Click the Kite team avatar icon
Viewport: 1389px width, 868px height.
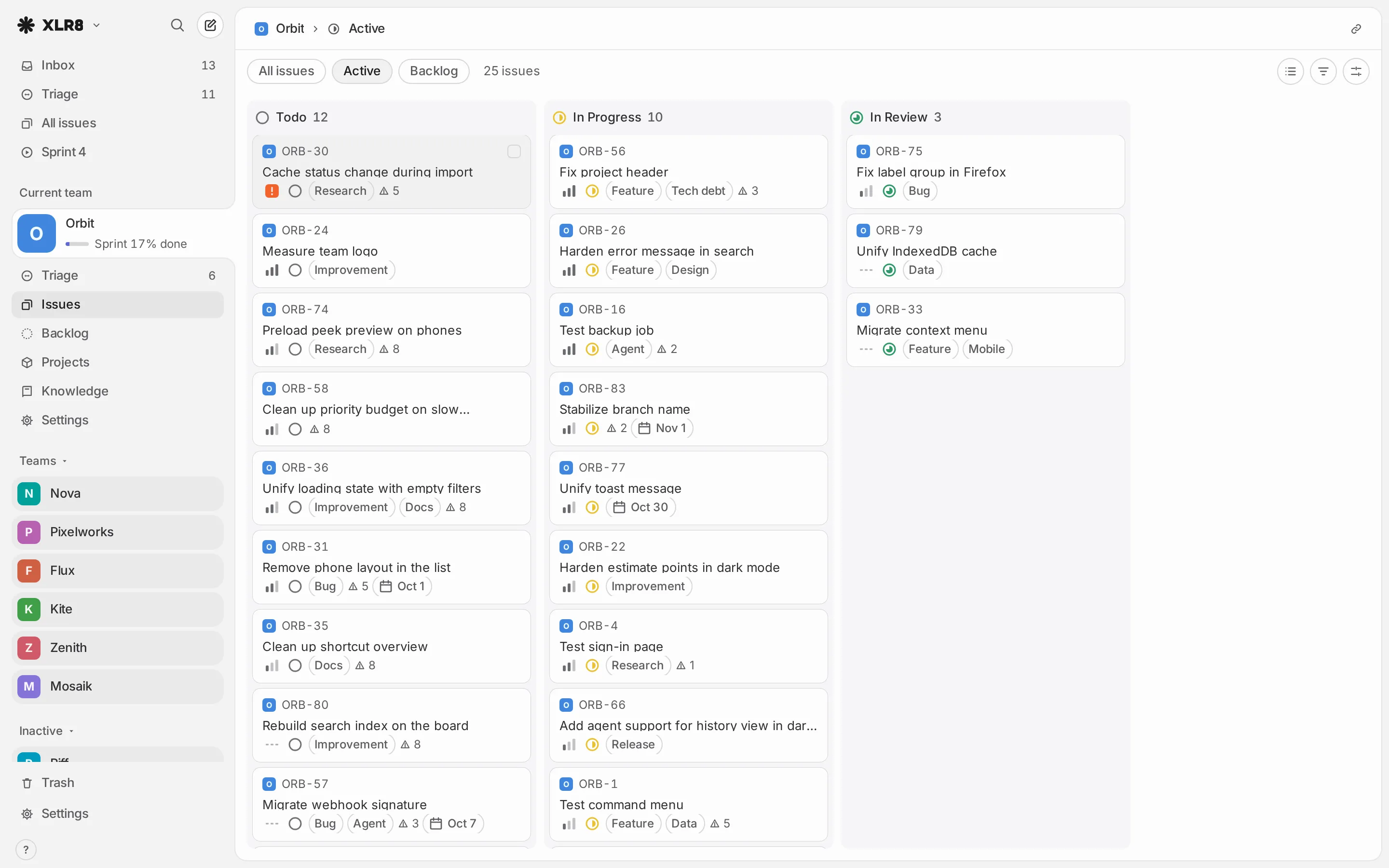pos(29,609)
